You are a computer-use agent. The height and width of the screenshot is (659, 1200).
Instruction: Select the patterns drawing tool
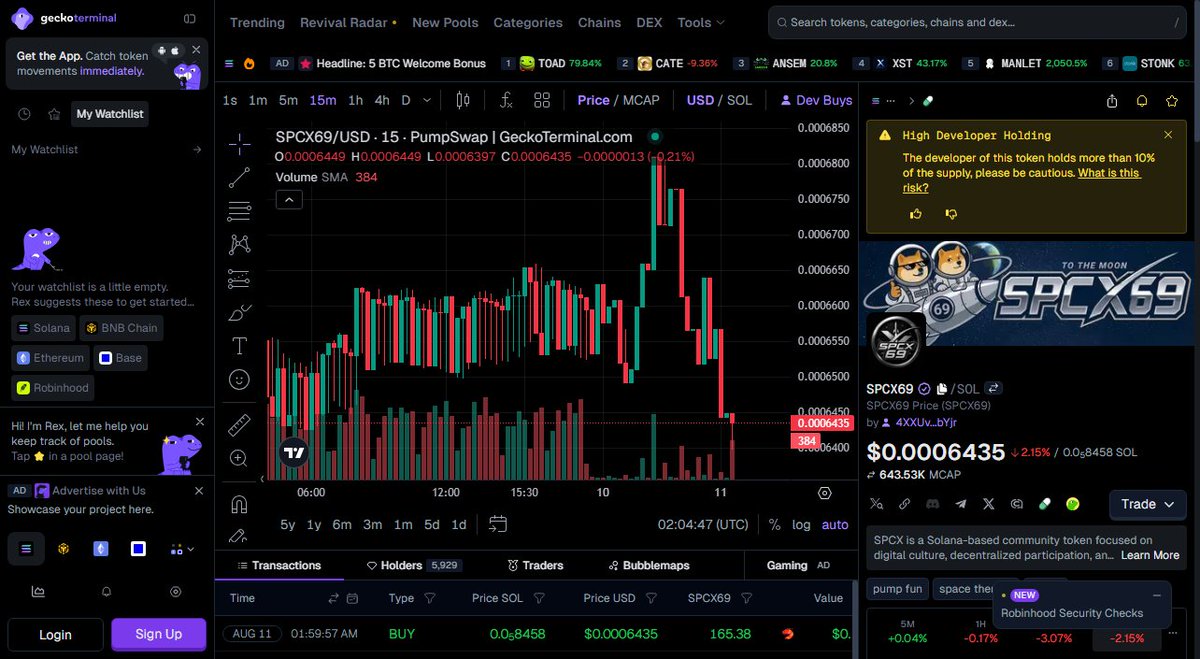[239, 243]
